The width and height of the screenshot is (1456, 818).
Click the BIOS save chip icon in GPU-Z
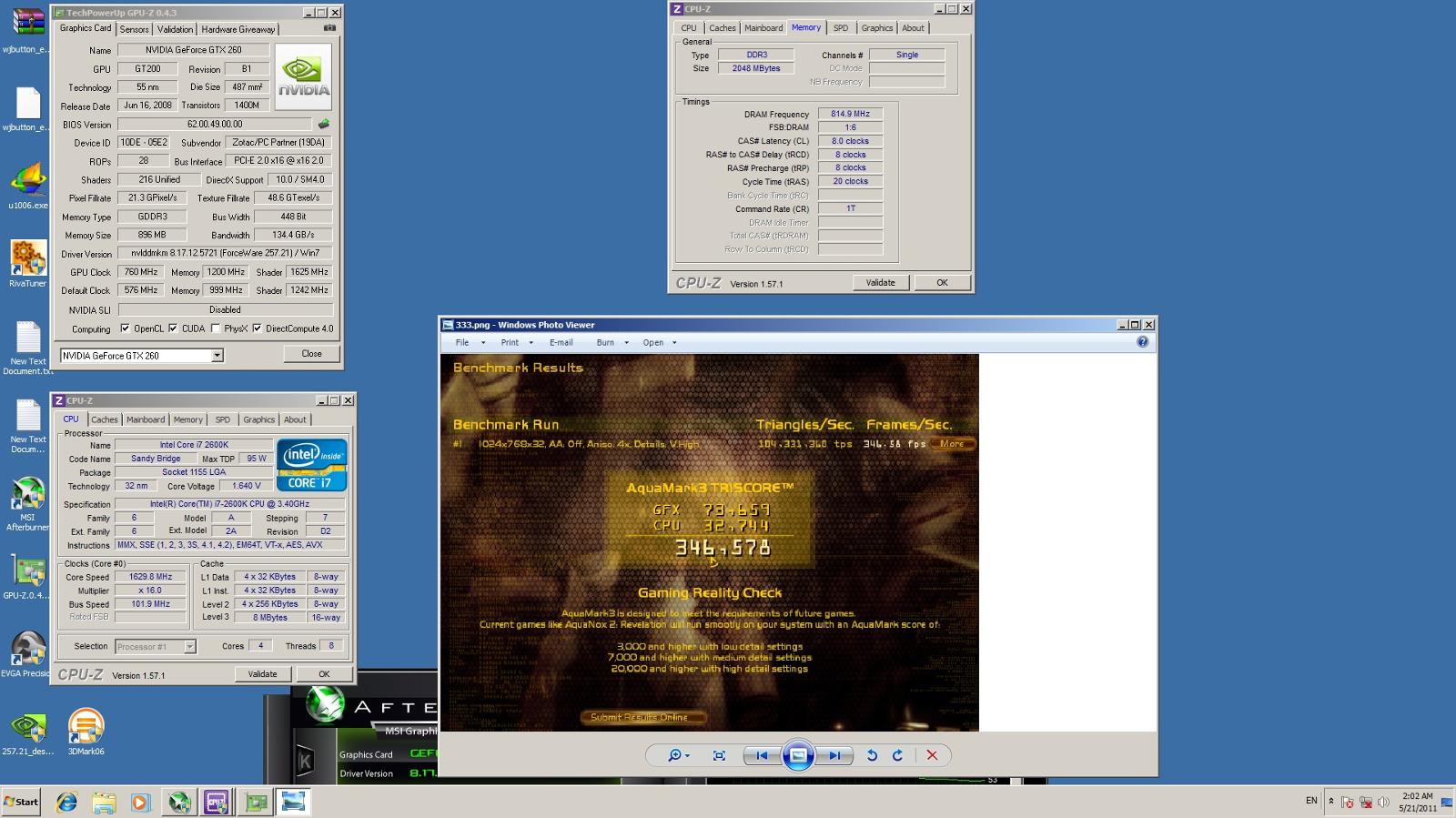click(323, 124)
